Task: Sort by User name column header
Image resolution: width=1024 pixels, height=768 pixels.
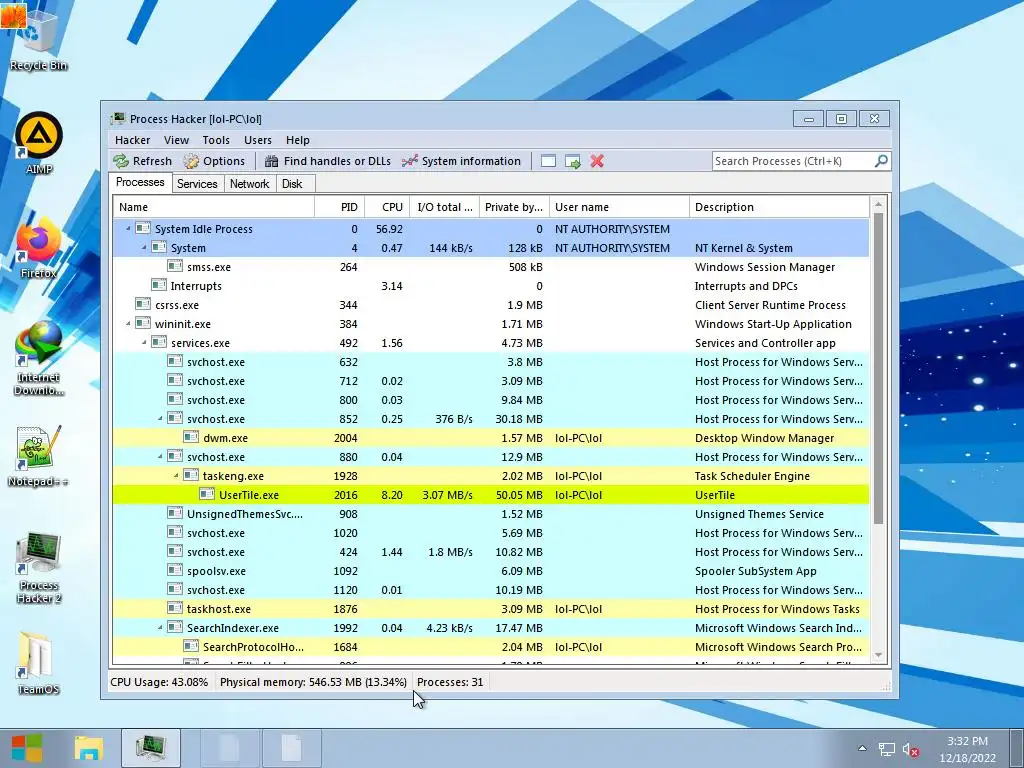Action: [619, 207]
